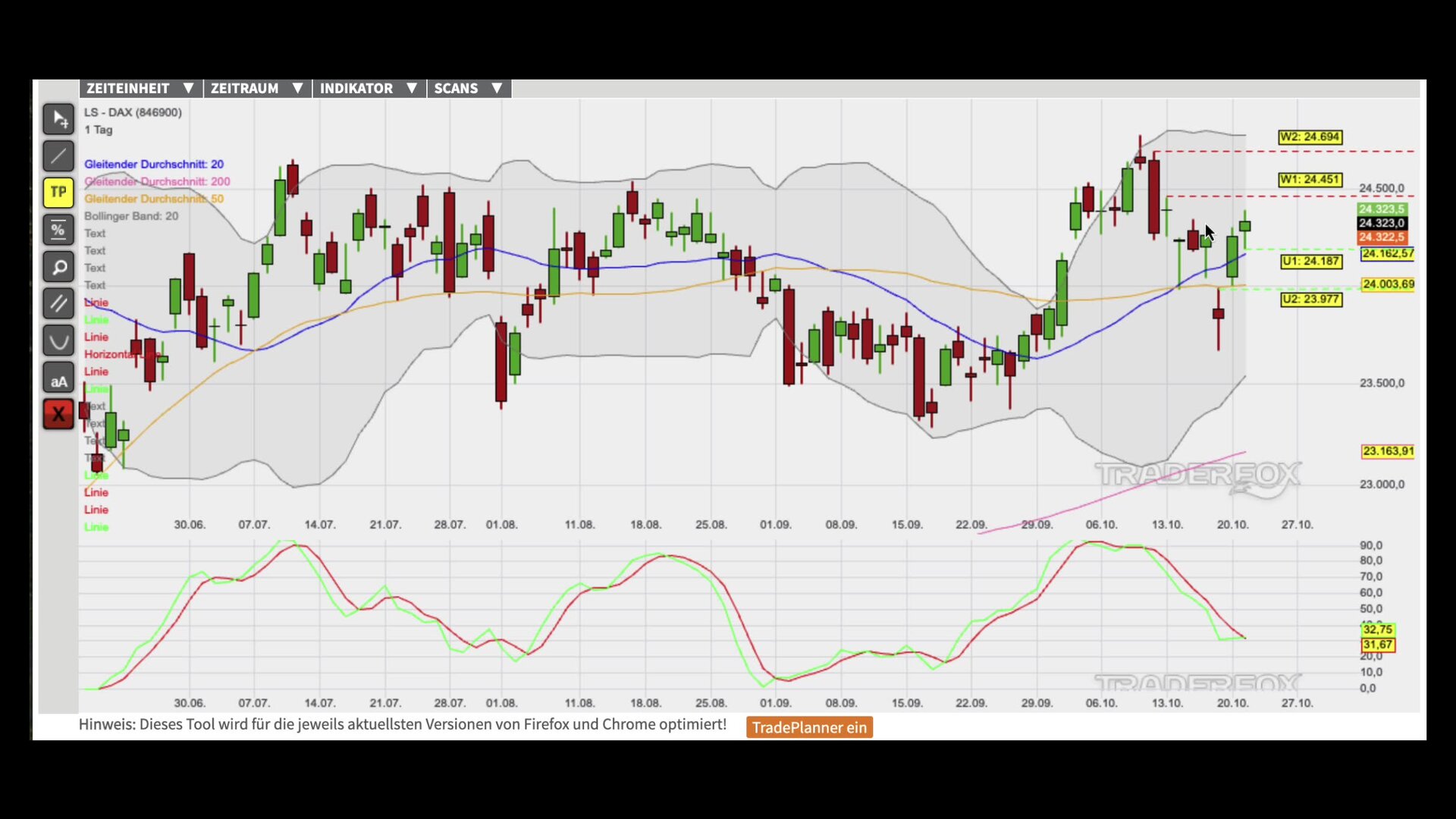
Task: Toggle the yellow TP TradePlanner tool
Action: [58, 193]
